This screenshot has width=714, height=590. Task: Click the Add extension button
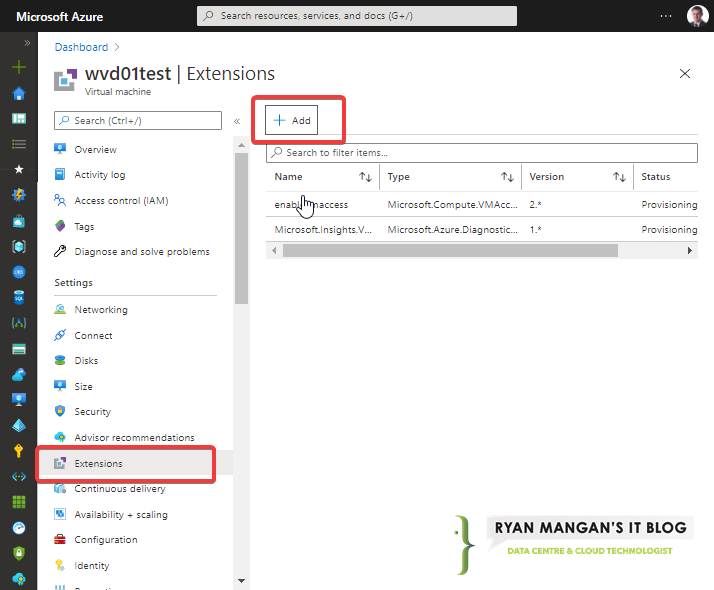coord(291,120)
